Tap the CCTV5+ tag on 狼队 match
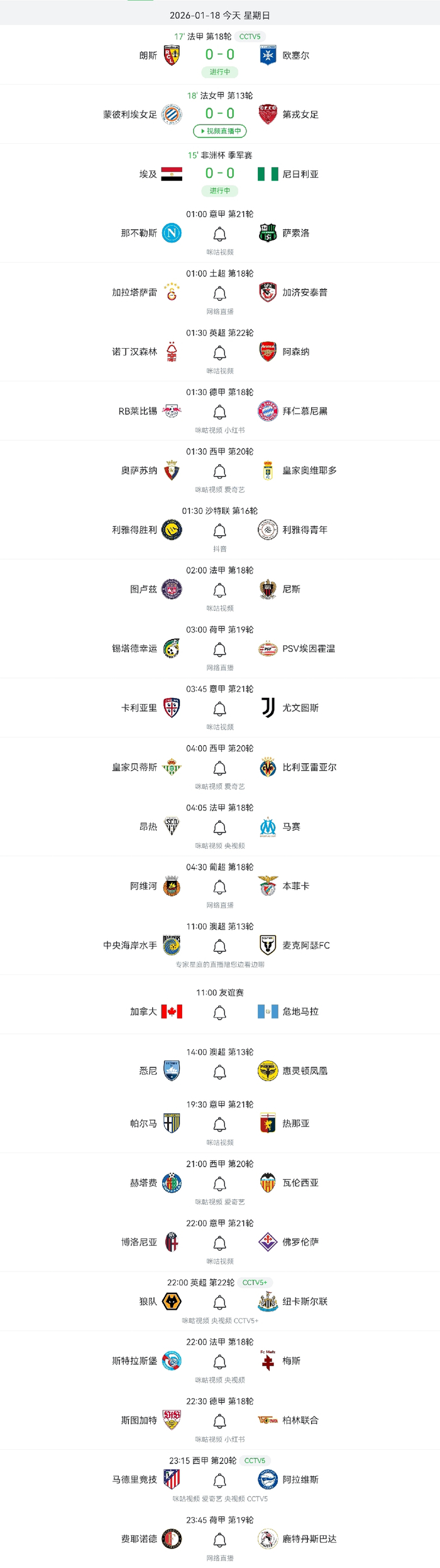 click(255, 1283)
